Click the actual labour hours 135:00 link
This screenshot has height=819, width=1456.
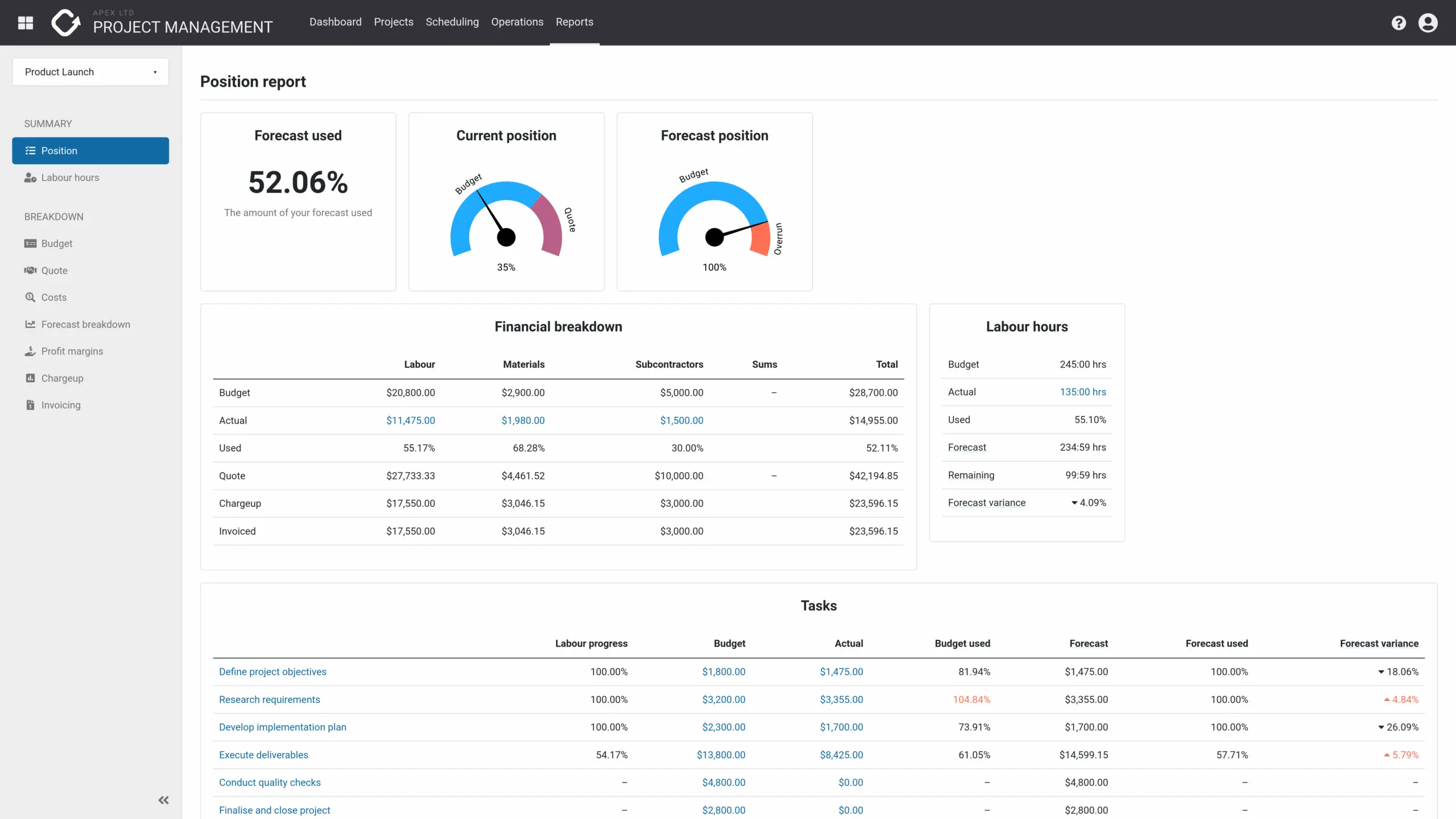(x=1082, y=392)
